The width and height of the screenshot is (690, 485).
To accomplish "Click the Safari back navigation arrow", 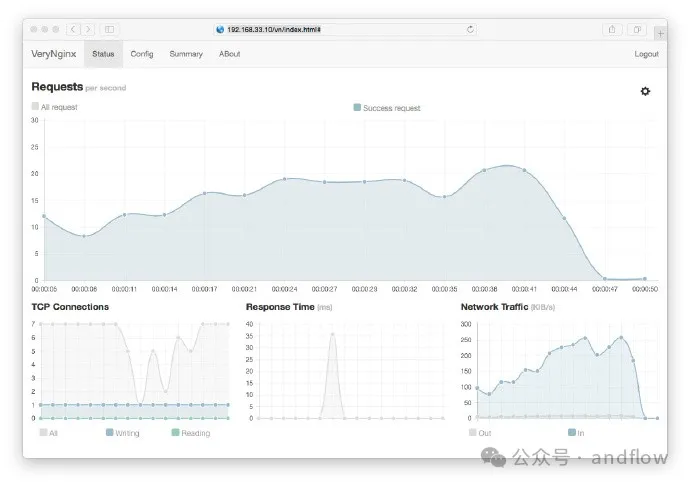I will (x=74, y=29).
